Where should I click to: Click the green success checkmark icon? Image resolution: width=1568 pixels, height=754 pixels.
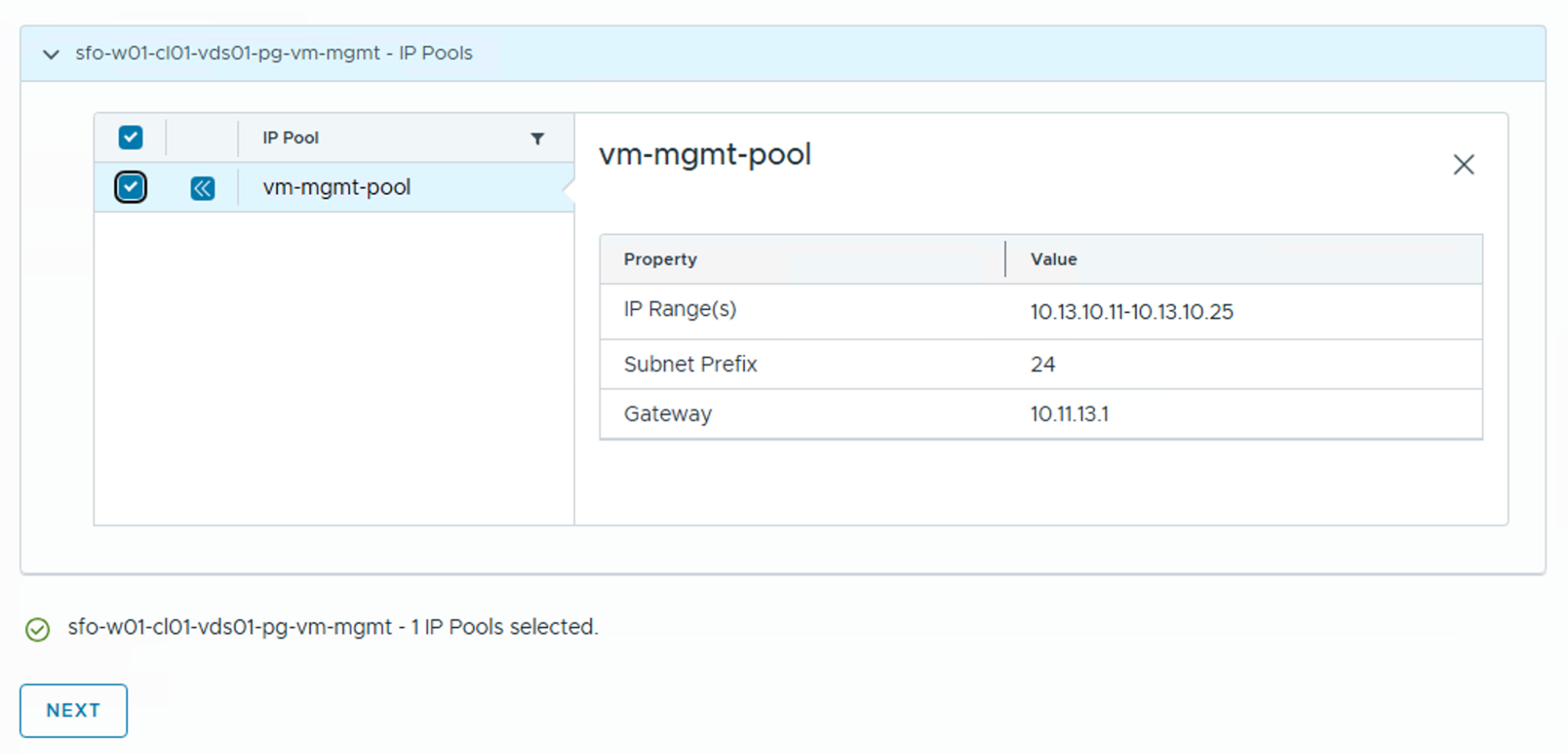38,629
